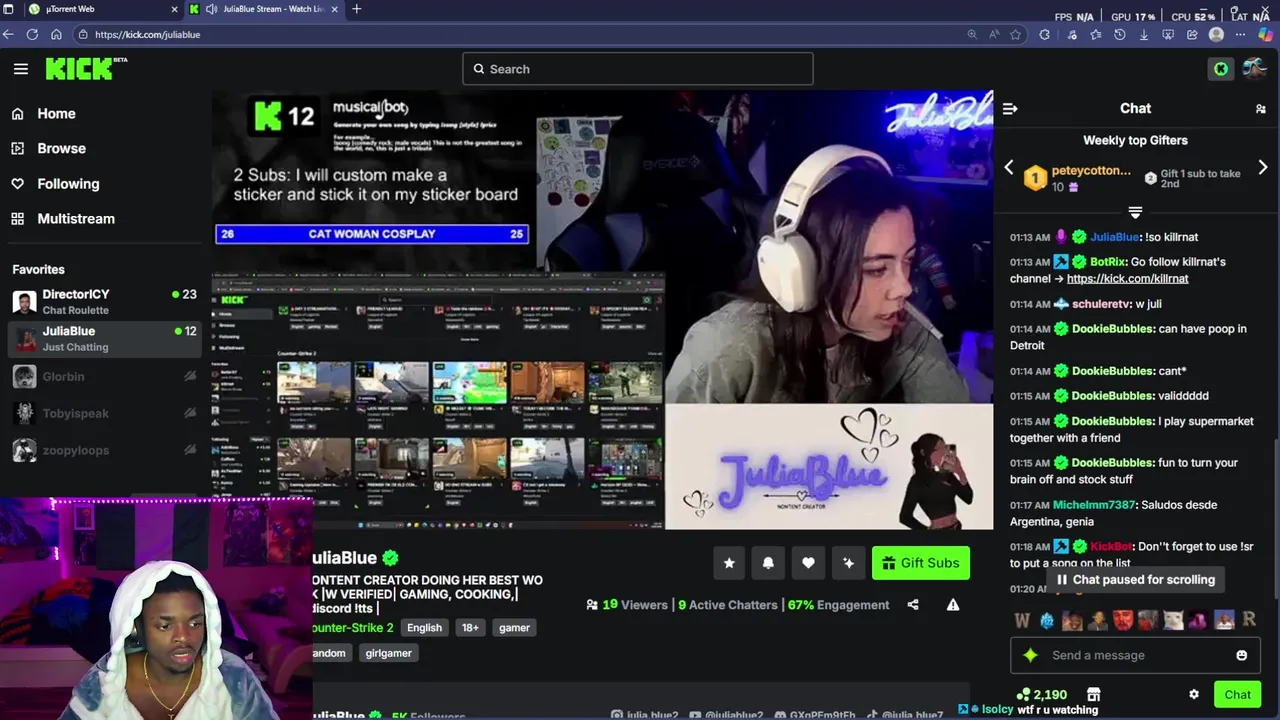Collapse the Weekly top Gifters section

tap(1135, 212)
